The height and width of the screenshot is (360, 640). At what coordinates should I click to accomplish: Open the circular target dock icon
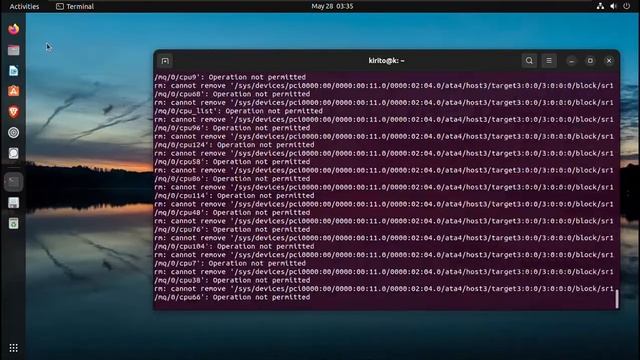[13, 133]
